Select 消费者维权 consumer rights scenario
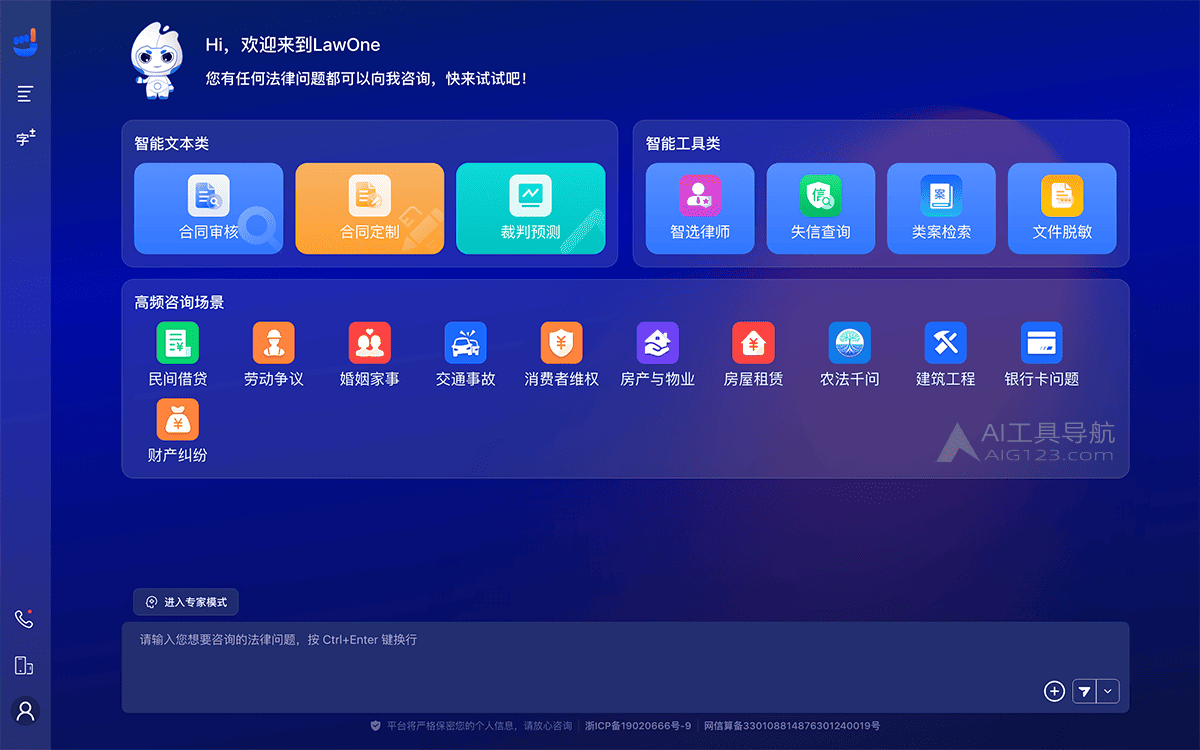Image resolution: width=1200 pixels, height=750 pixels. pos(562,355)
